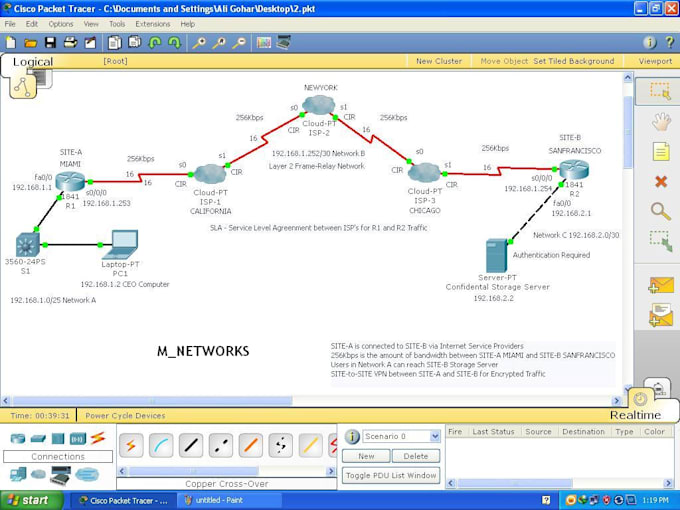Screen dimensions: 680x510
Task: Zoom in with magnifier icon
Action: pyautogui.click(x=199, y=42)
